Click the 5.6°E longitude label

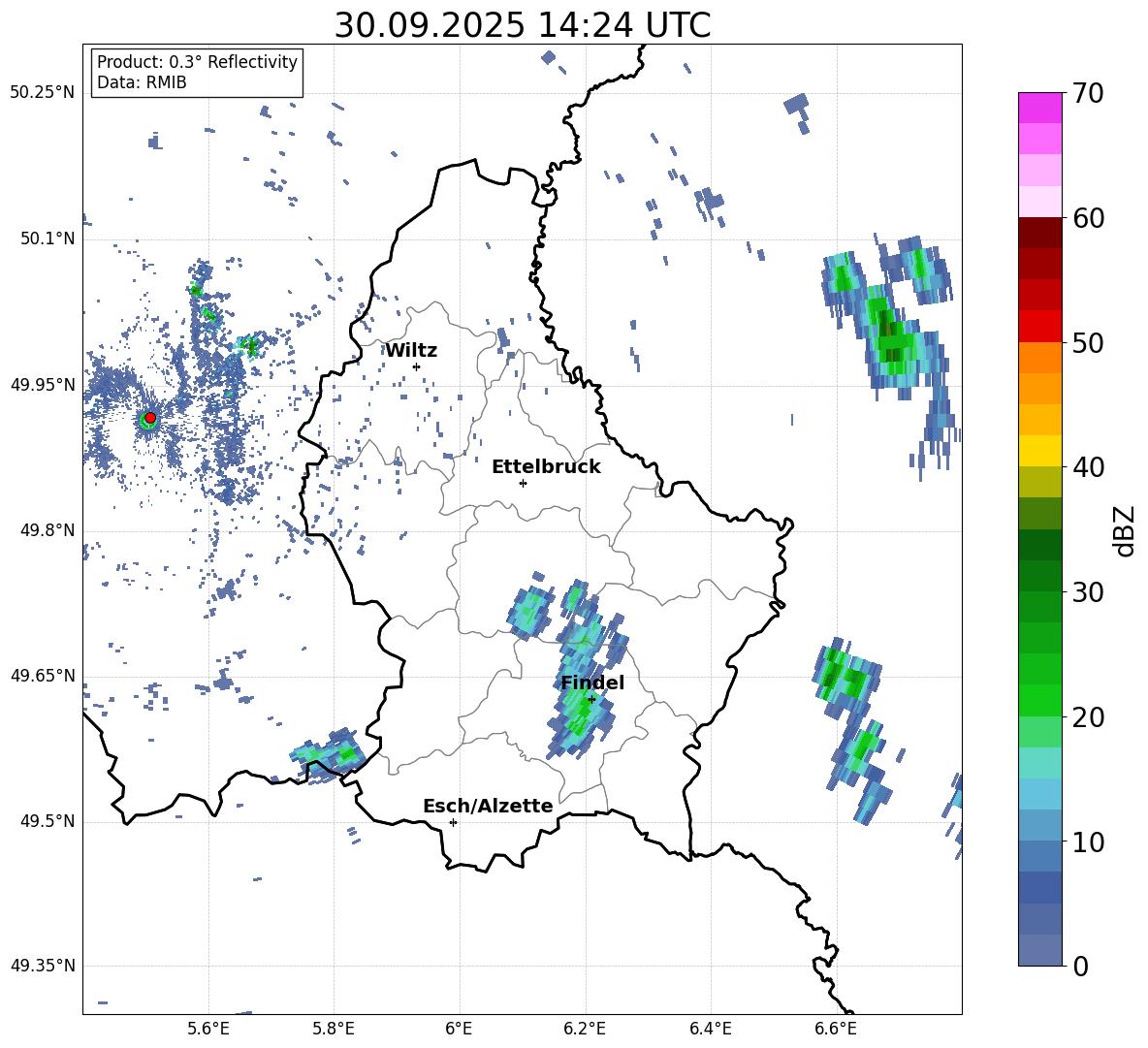[208, 1030]
